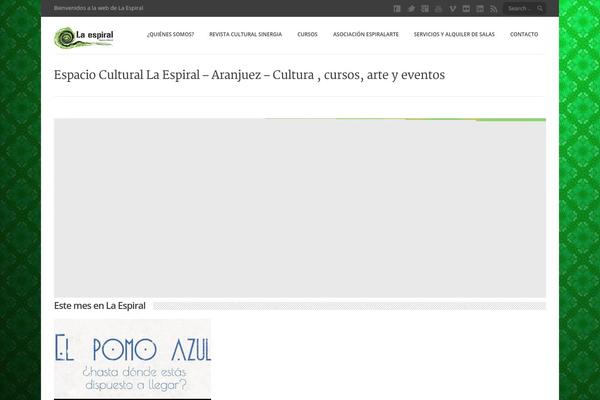Open the Facebook social icon
600x400 pixels.
pos(397,8)
